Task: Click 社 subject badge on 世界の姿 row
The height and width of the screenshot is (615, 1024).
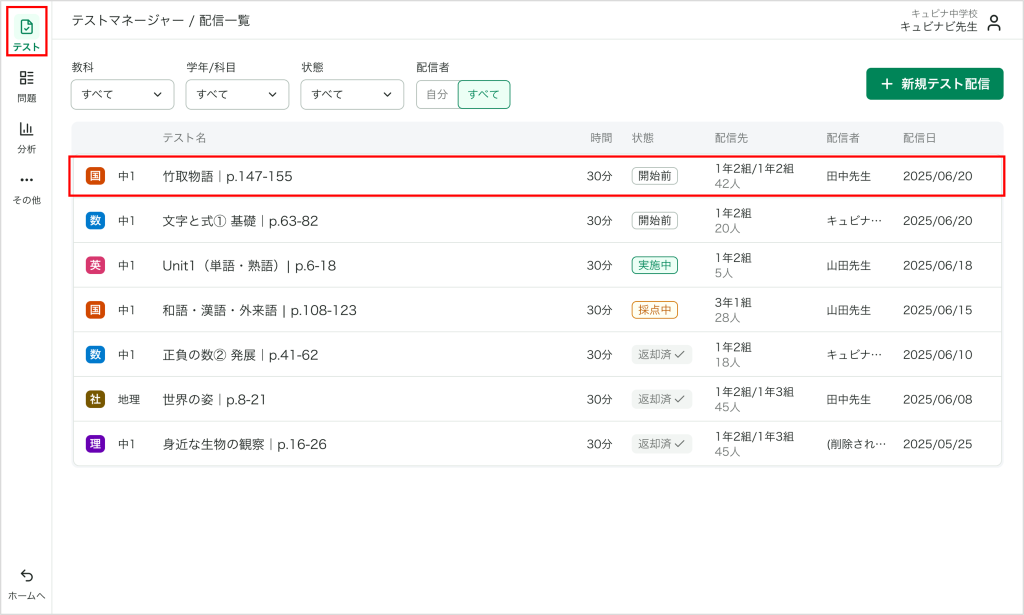Action: (x=95, y=399)
